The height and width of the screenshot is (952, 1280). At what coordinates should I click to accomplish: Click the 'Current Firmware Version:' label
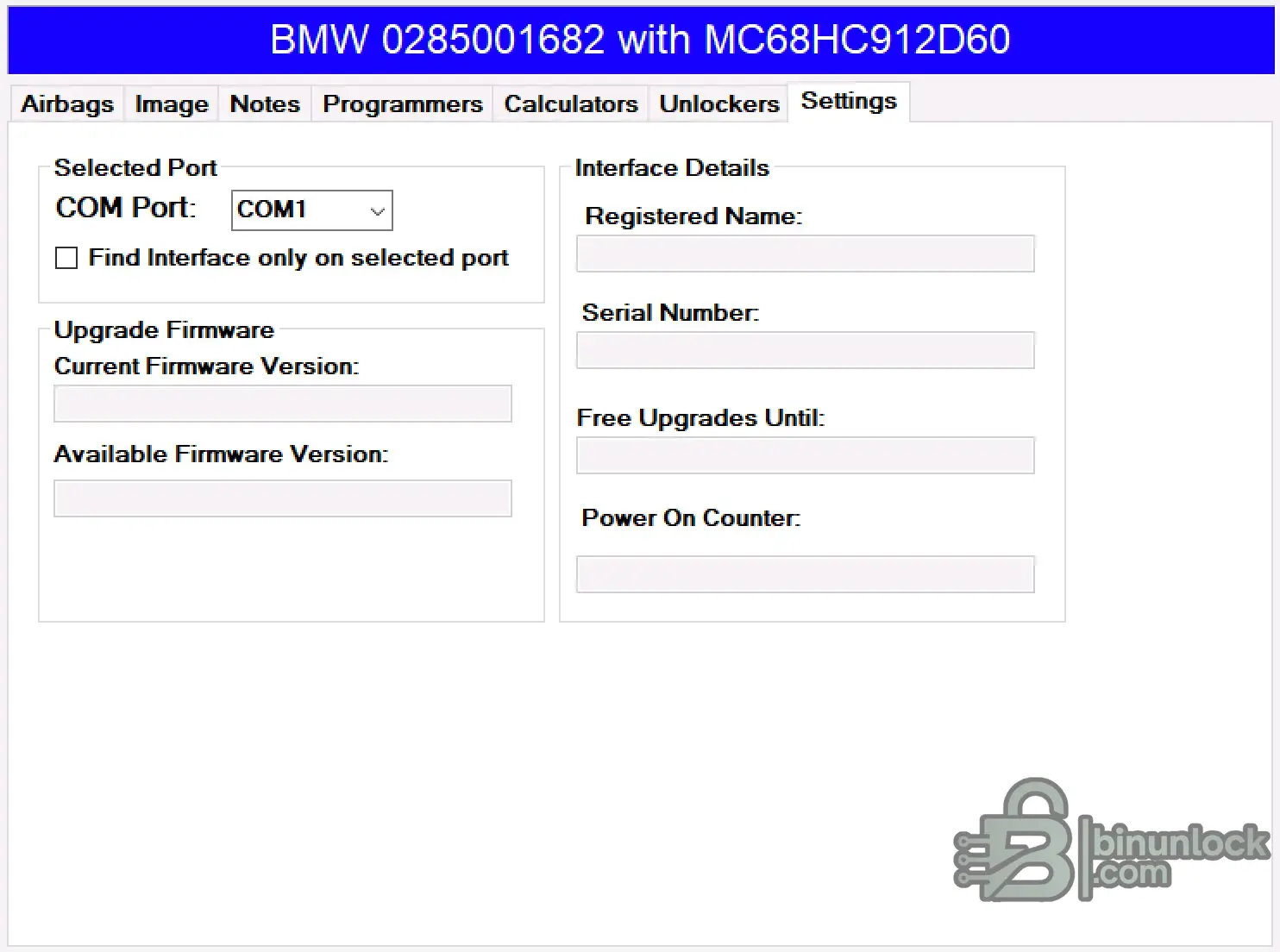(x=206, y=366)
